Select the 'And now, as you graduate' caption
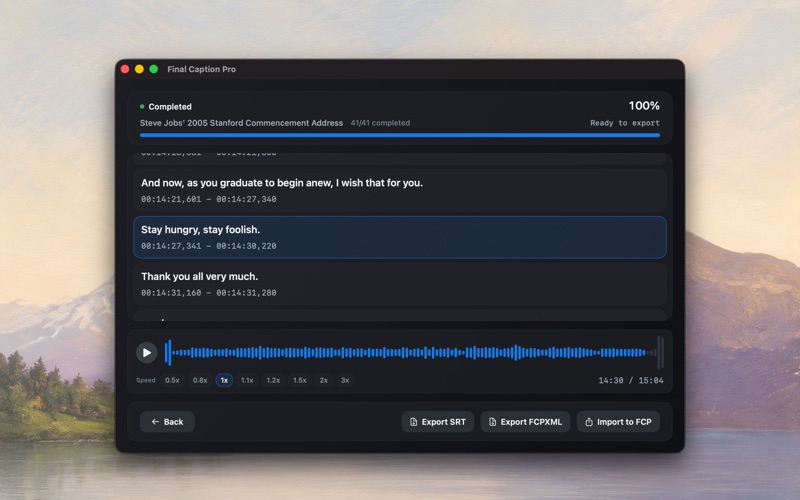Screen dimensions: 800x500 click(400, 190)
